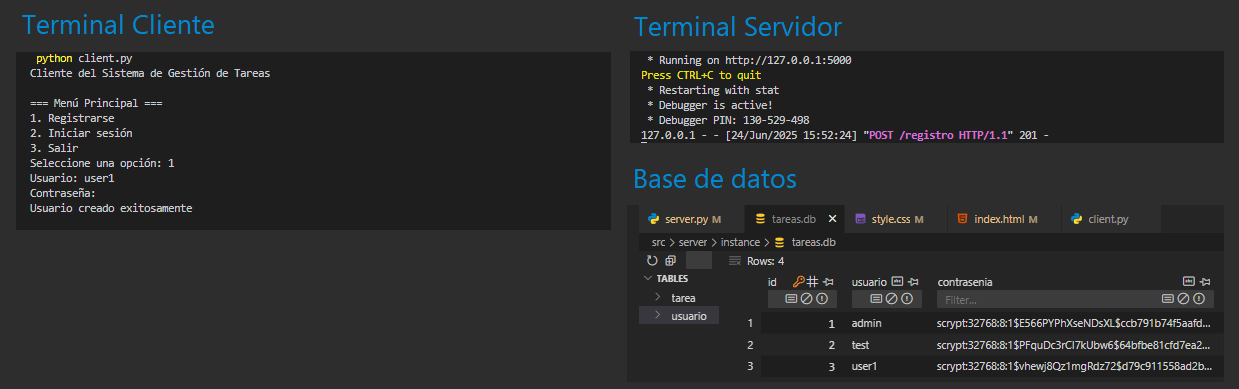
Task: Click Usuario creado exitosamente in client terminal
Action: pyautogui.click(x=111, y=208)
